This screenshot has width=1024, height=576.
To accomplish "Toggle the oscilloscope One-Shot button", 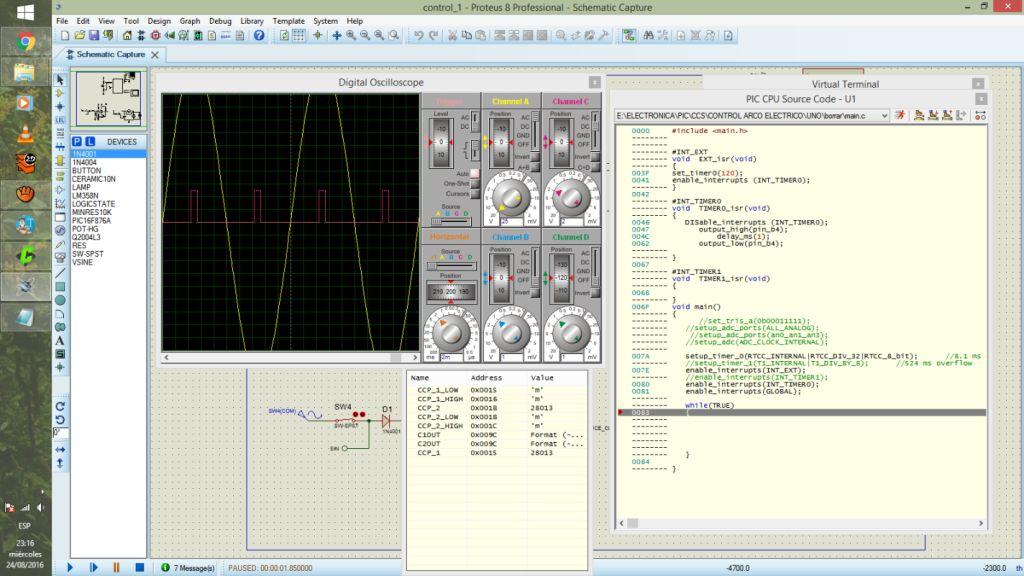I will tap(475, 184).
